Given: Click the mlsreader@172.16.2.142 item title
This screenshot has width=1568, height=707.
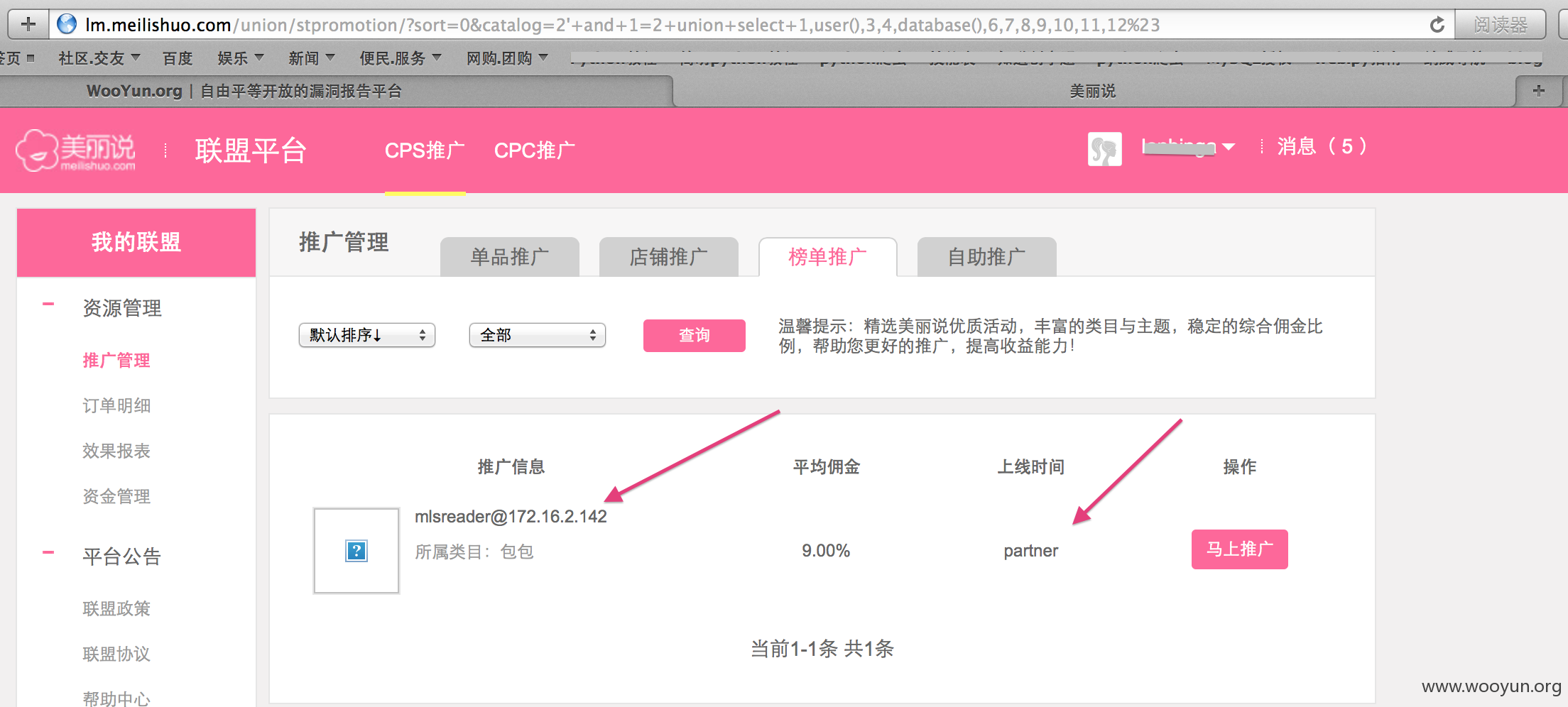Looking at the screenshot, I should [x=511, y=517].
